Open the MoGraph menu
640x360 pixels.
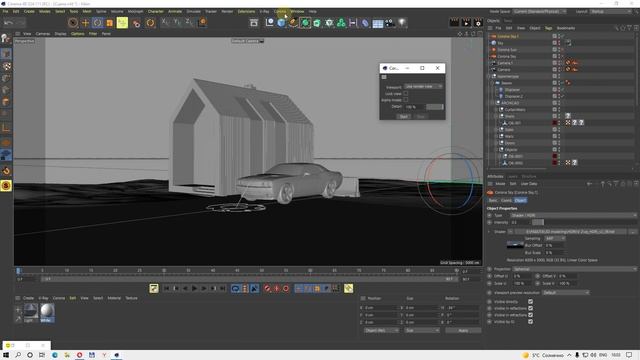point(136,11)
